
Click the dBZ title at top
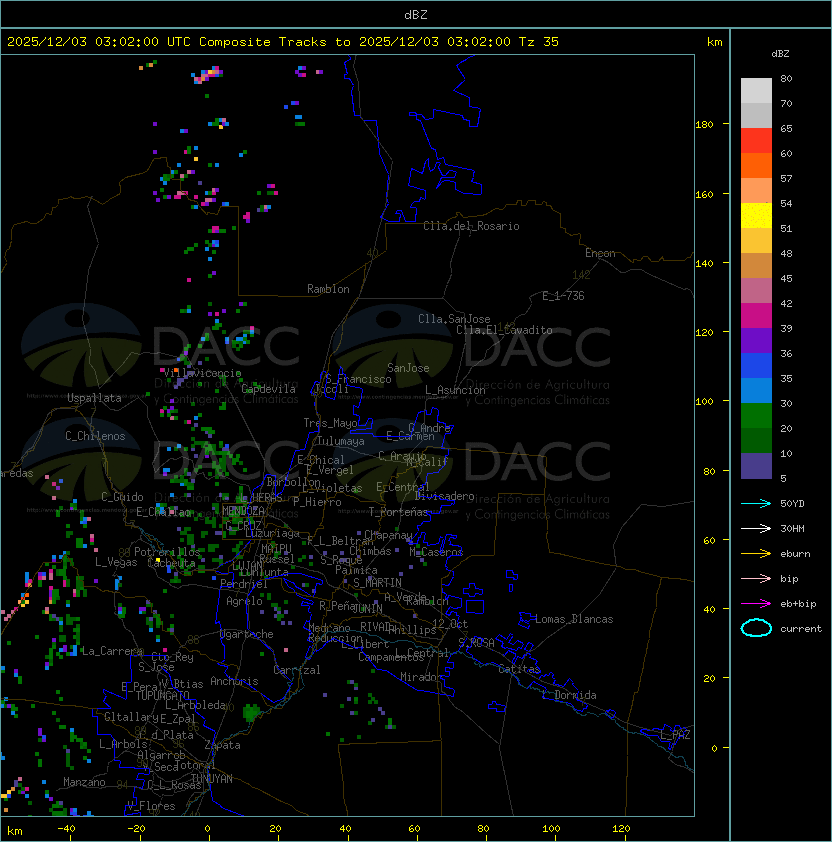click(x=416, y=14)
